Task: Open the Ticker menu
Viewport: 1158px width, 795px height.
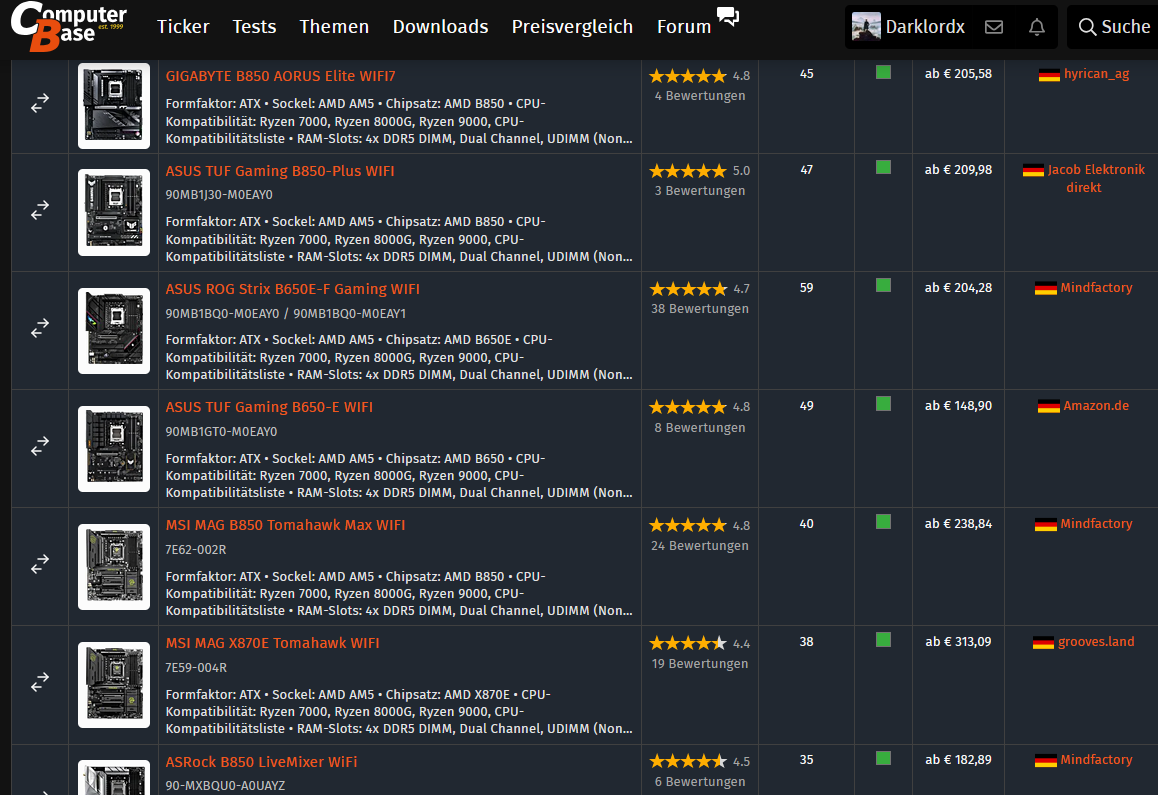Action: click(x=183, y=27)
